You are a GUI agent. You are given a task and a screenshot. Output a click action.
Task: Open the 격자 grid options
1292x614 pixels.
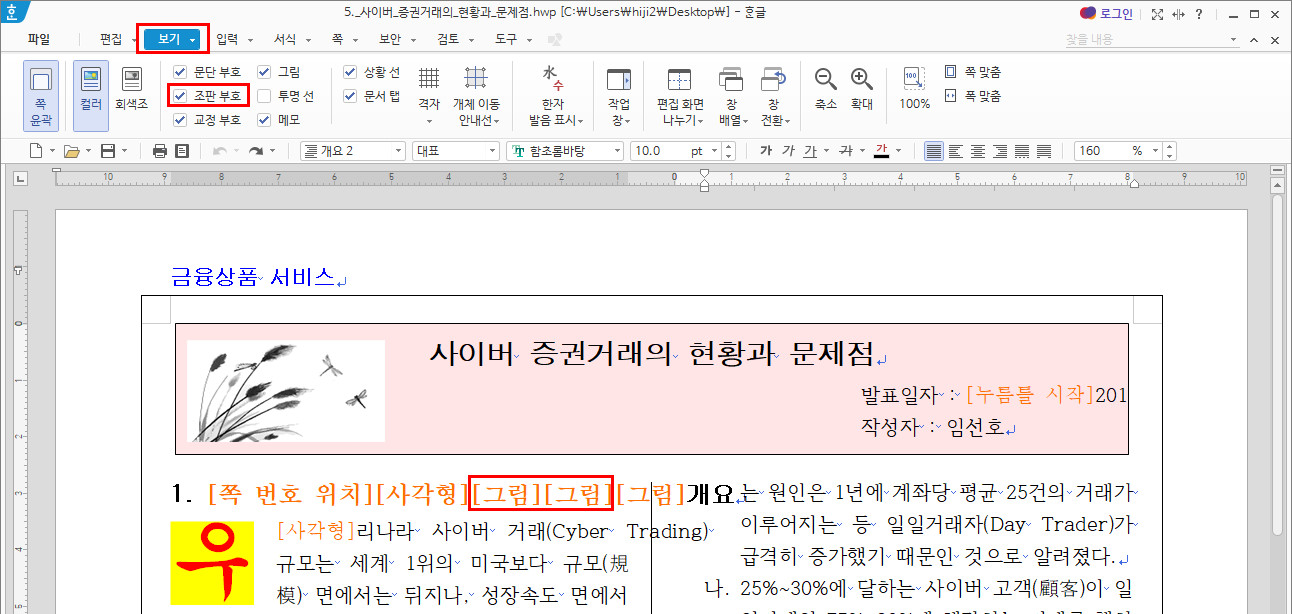[429, 96]
